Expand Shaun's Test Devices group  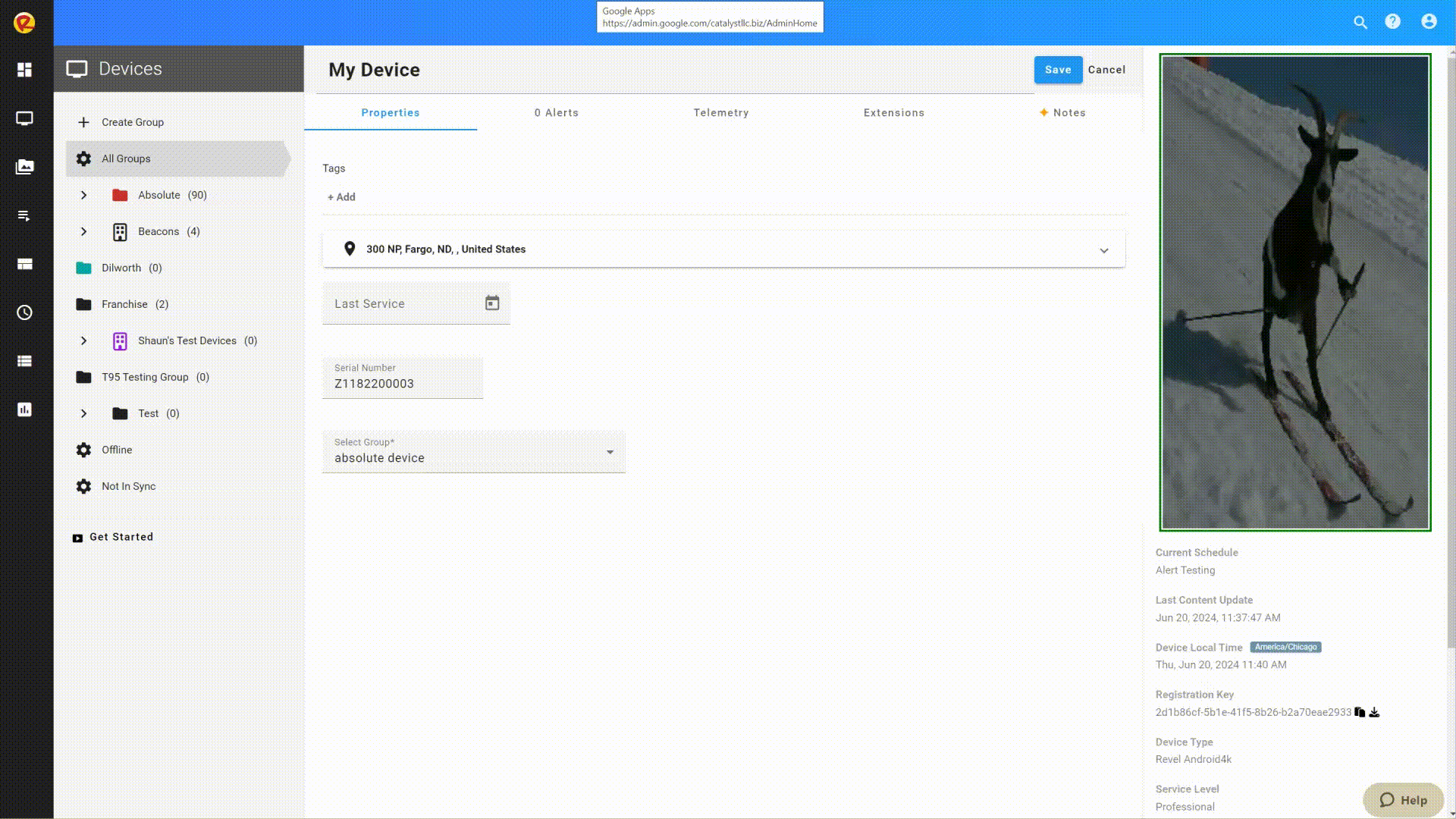click(83, 340)
